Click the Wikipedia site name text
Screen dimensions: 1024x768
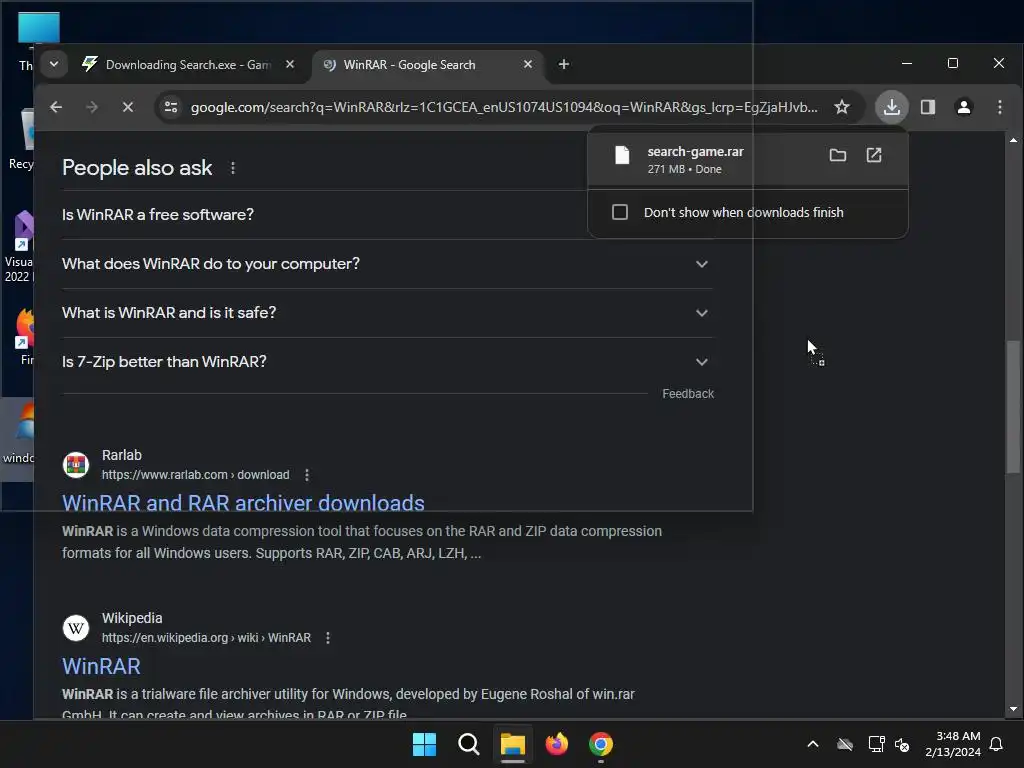click(x=132, y=618)
